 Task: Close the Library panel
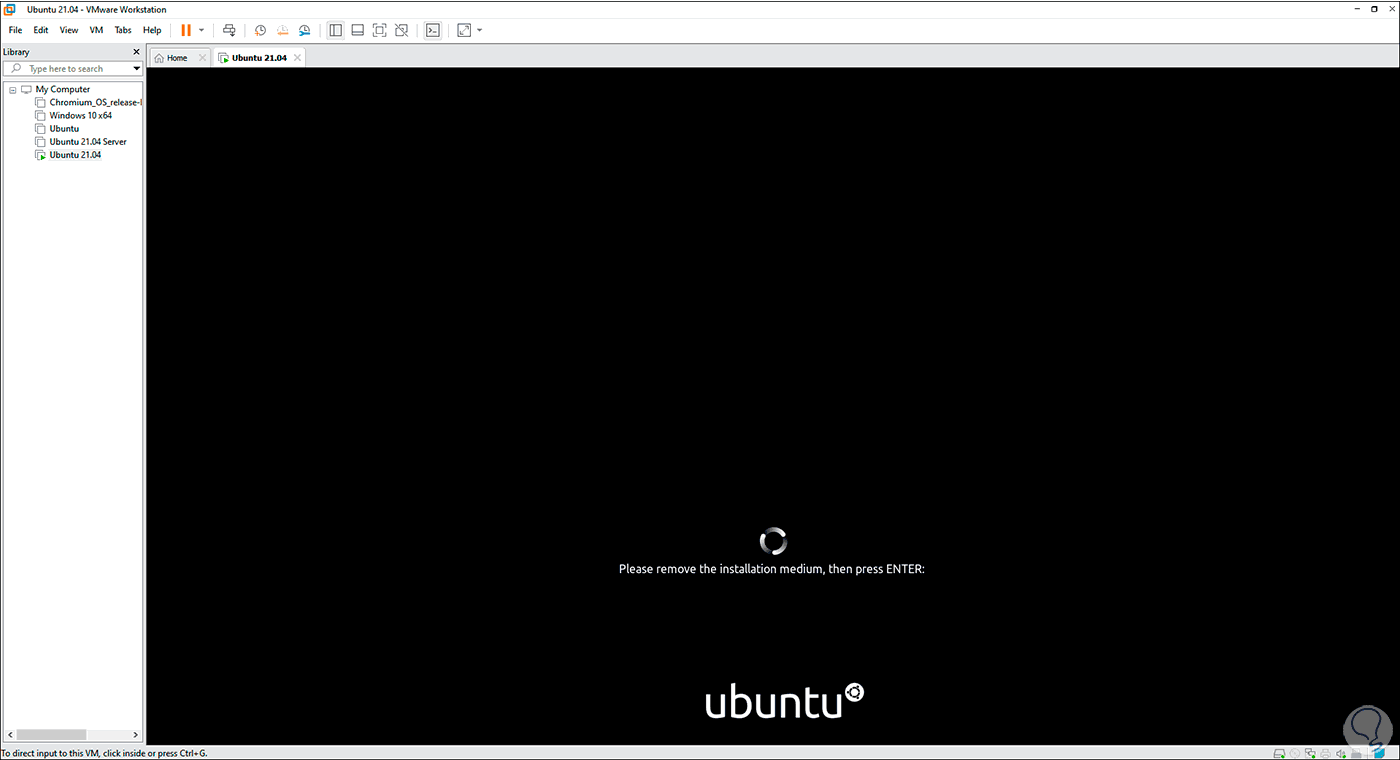[x=136, y=52]
